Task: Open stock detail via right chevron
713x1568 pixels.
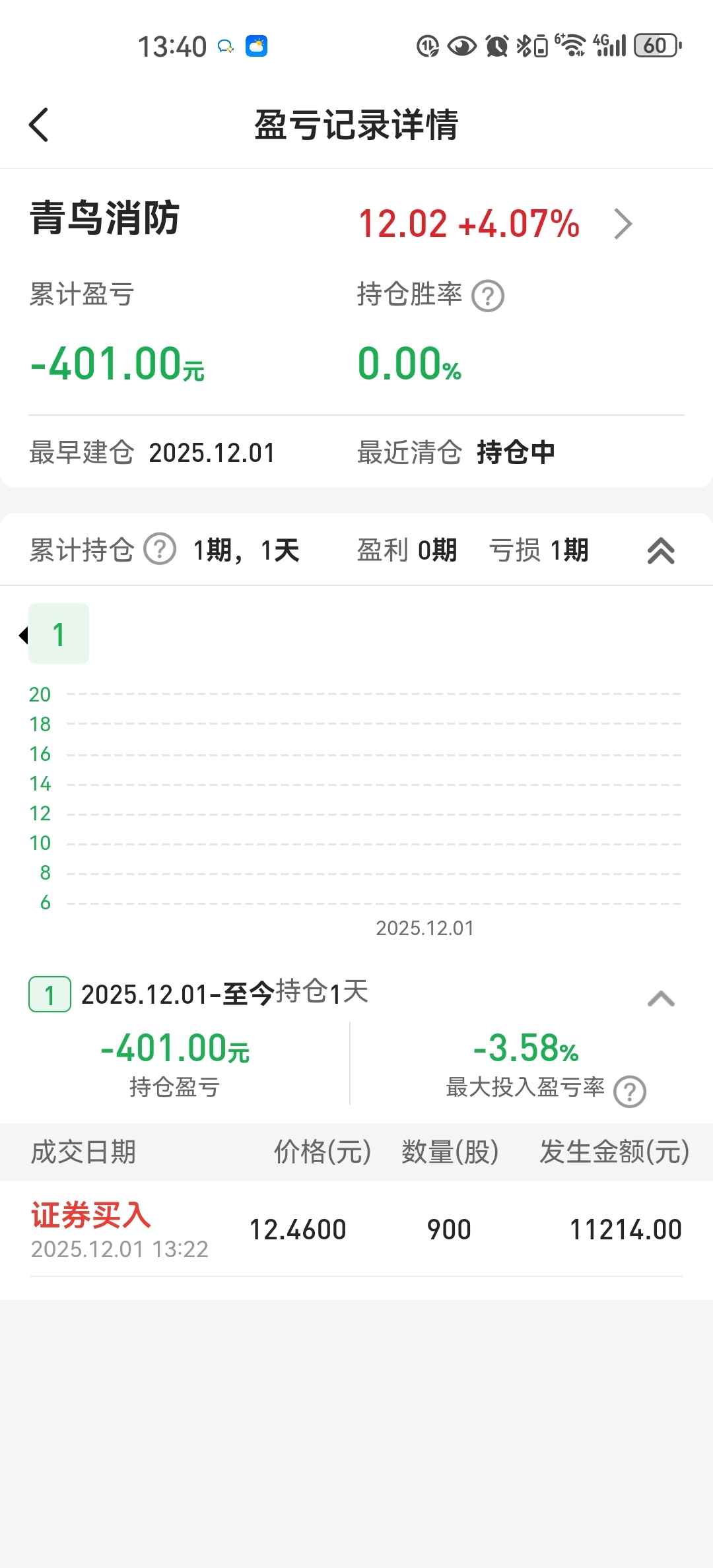Action: tap(623, 224)
